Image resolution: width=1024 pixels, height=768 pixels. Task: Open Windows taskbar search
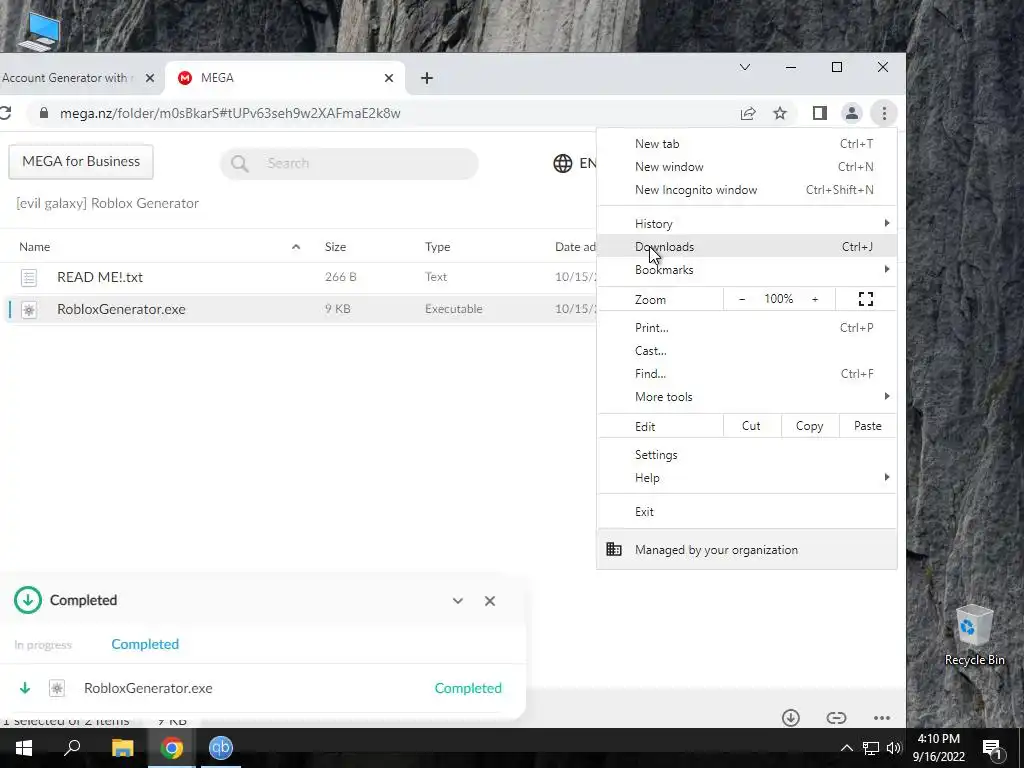coord(72,748)
